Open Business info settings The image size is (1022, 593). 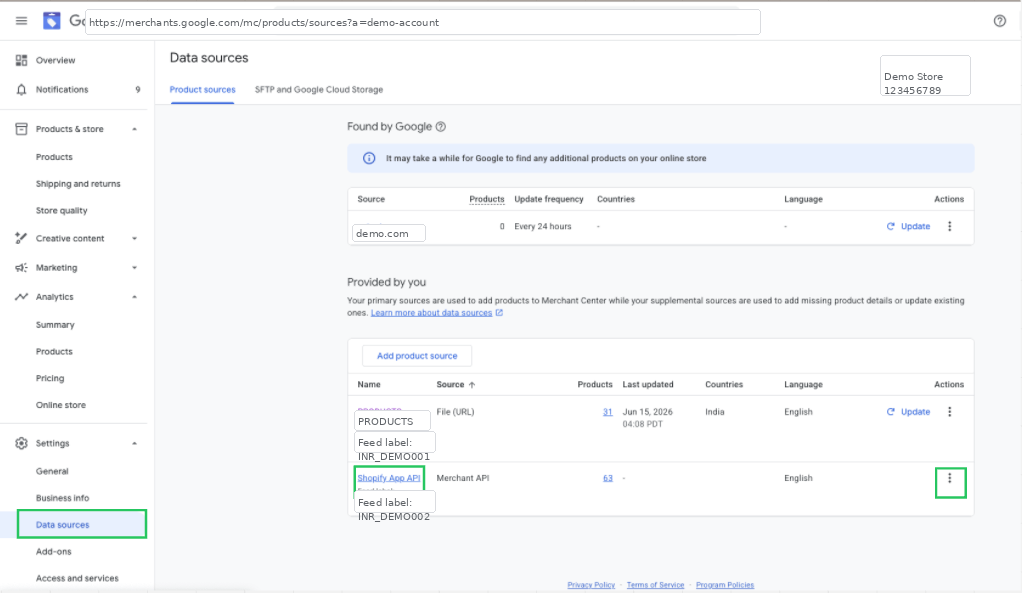click(x=63, y=498)
